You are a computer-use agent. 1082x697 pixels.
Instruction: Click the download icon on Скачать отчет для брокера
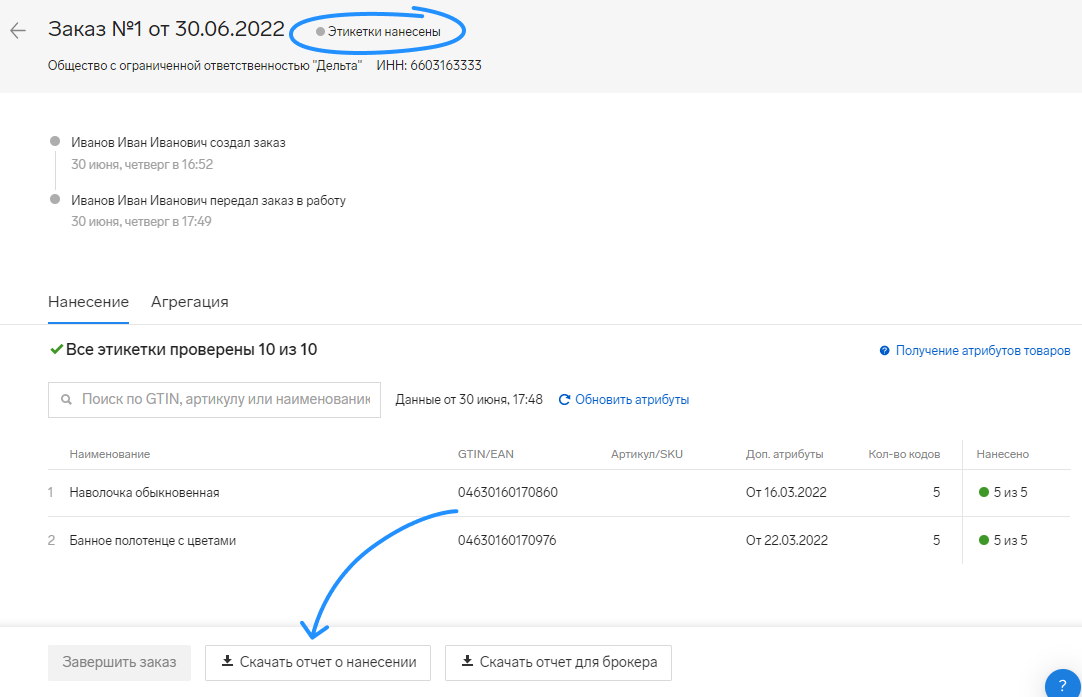pos(467,662)
